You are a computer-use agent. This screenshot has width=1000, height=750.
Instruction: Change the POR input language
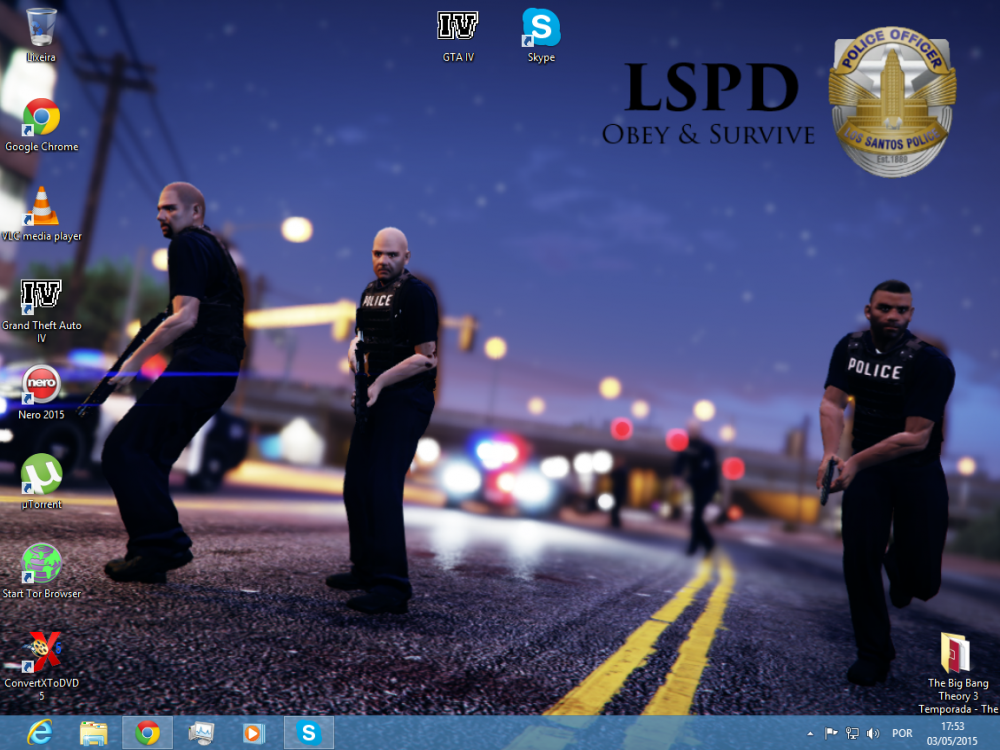[x=902, y=733]
